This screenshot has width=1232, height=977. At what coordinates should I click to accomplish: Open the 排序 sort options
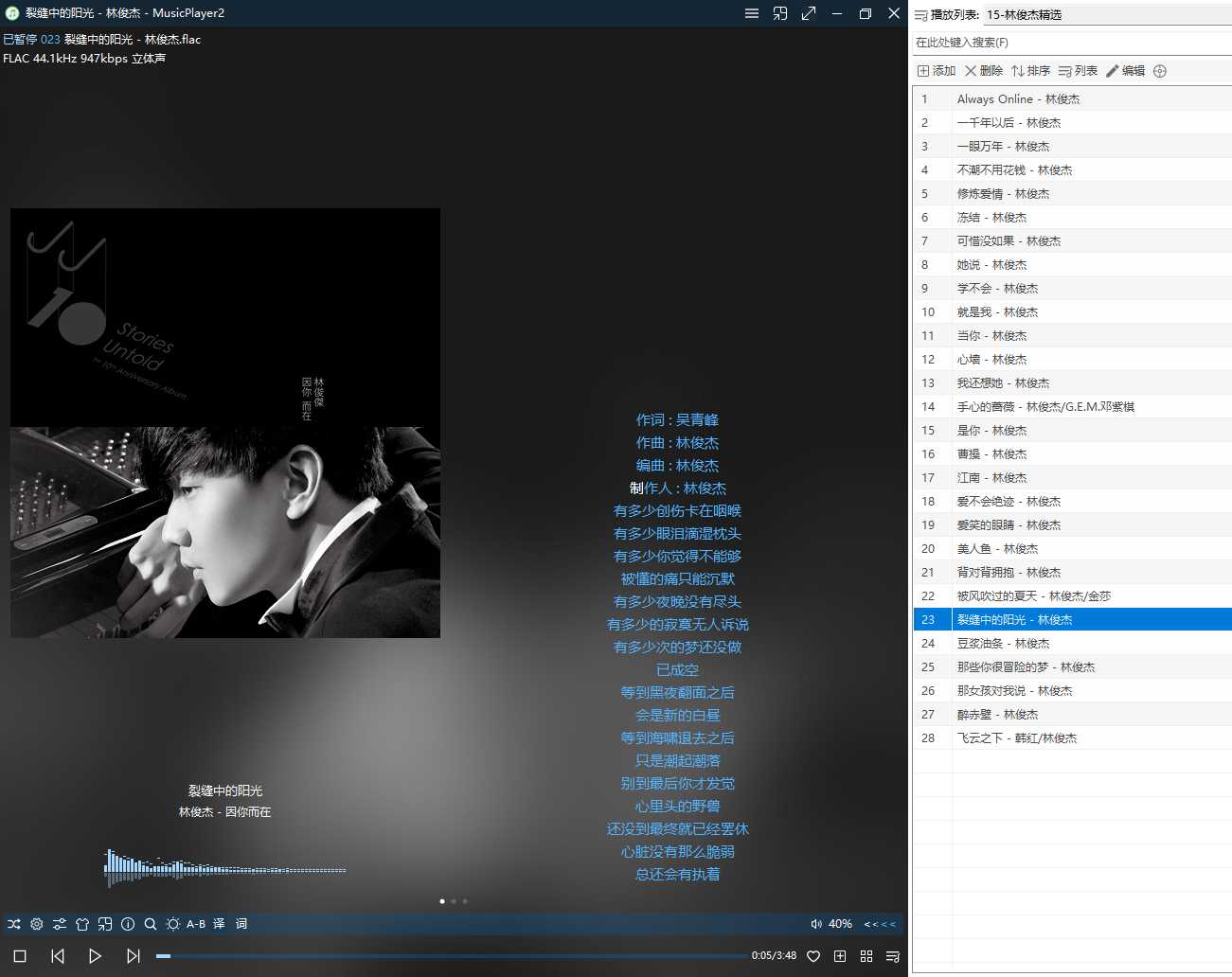coord(1030,70)
